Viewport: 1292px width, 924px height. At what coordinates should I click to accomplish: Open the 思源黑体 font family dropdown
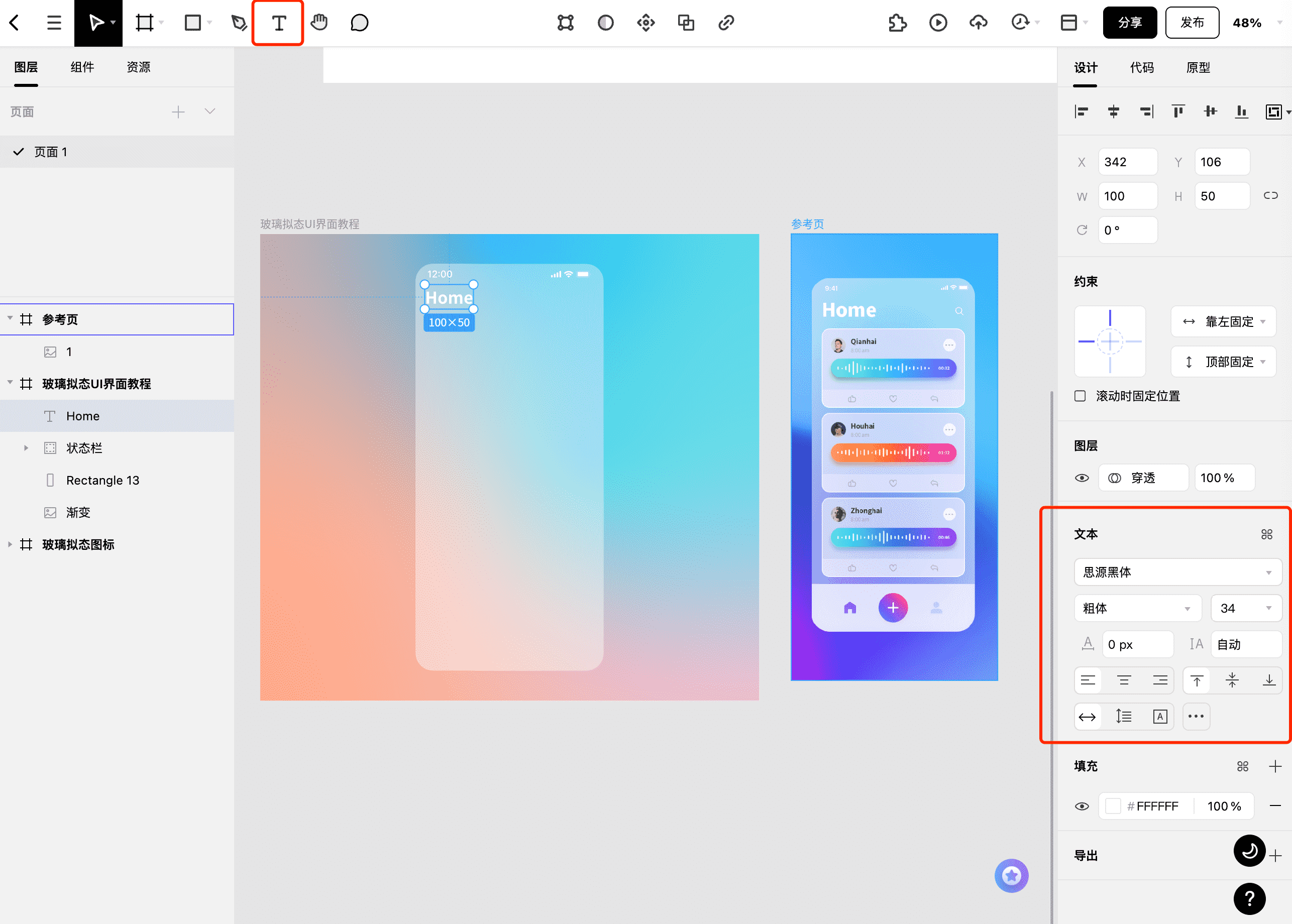point(1177,572)
